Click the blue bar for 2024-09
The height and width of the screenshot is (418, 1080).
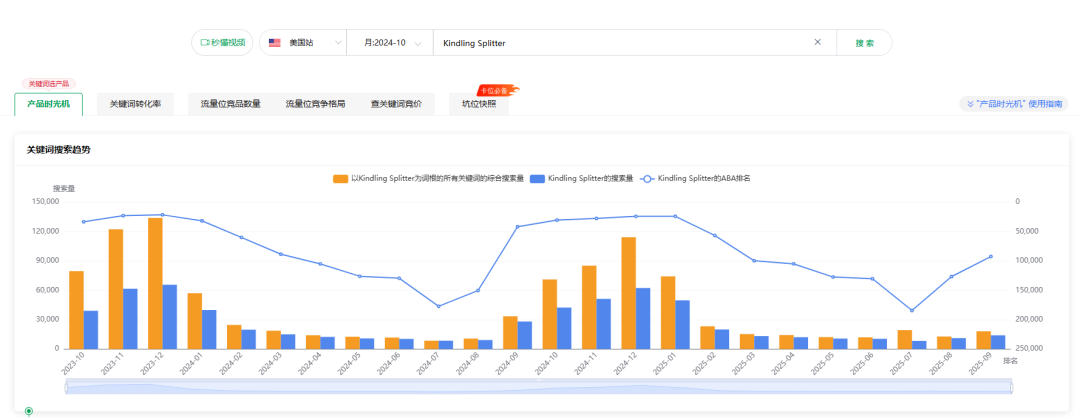pos(525,335)
